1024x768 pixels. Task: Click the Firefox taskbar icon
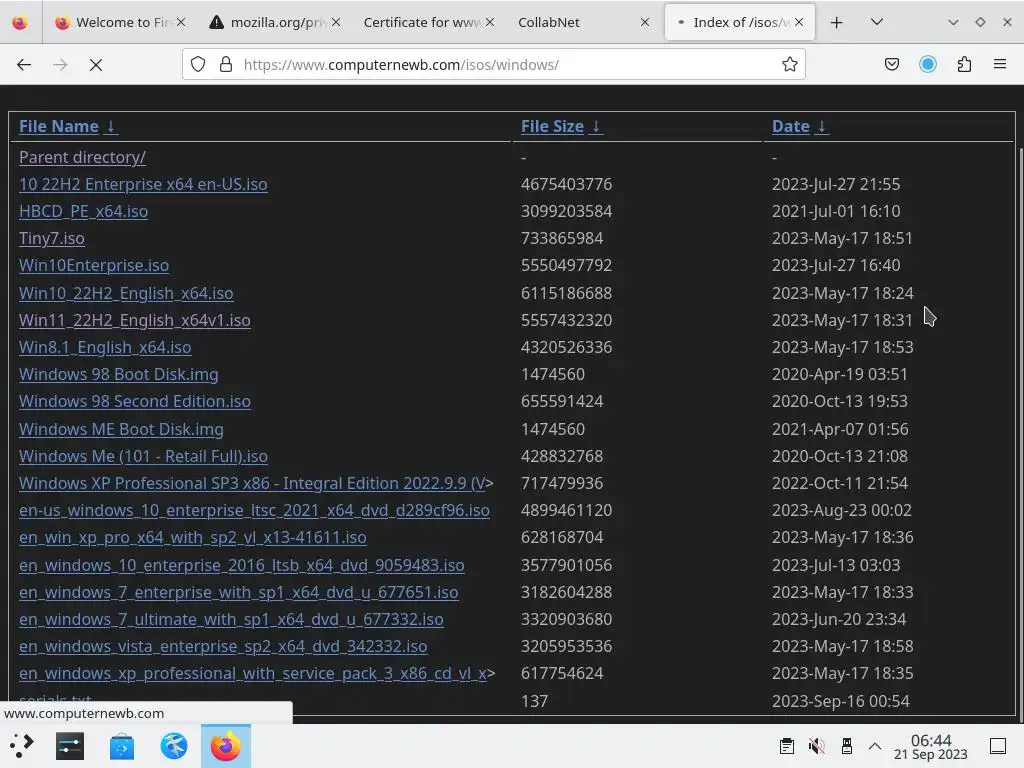225,746
